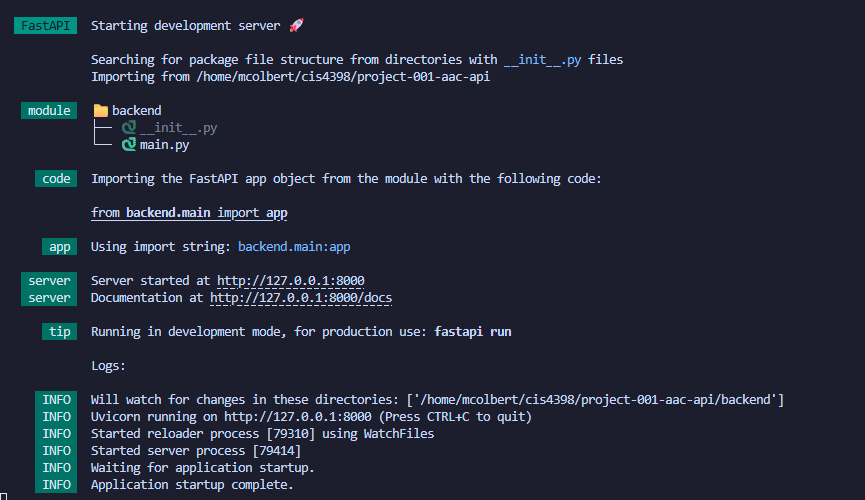Viewport: 865px width, 500px height.
Task: Click the blue __init__.py text in the search line
Action: tap(543, 59)
